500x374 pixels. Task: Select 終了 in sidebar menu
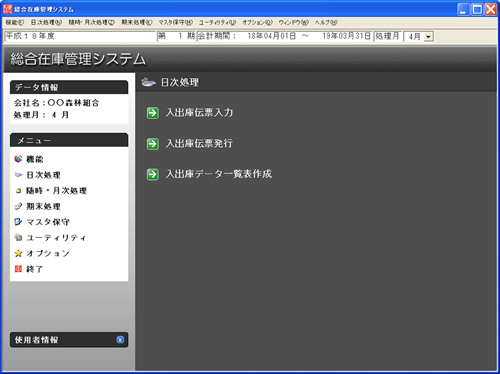pos(34,269)
